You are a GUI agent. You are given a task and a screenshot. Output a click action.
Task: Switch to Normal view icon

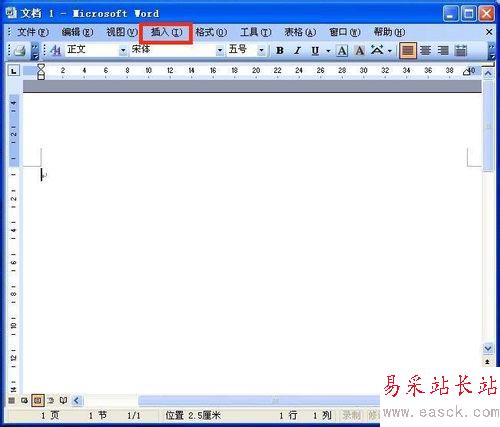12,400
